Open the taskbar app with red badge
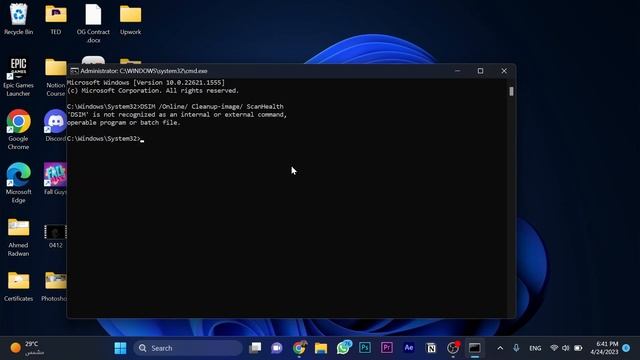The height and width of the screenshot is (360, 640). pyautogui.click(x=453, y=348)
